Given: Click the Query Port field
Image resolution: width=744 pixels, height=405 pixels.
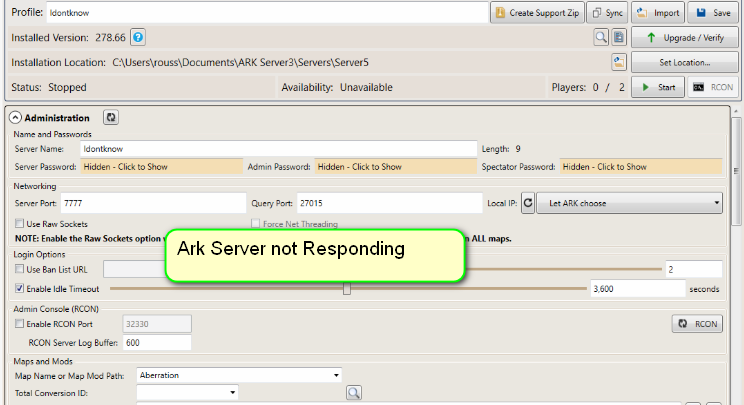Looking at the screenshot, I should click(390, 203).
